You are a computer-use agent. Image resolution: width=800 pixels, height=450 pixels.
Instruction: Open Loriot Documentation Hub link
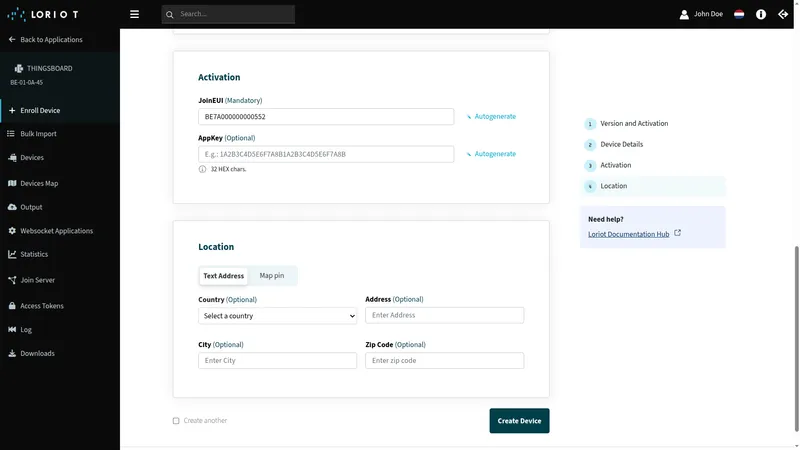coord(629,234)
